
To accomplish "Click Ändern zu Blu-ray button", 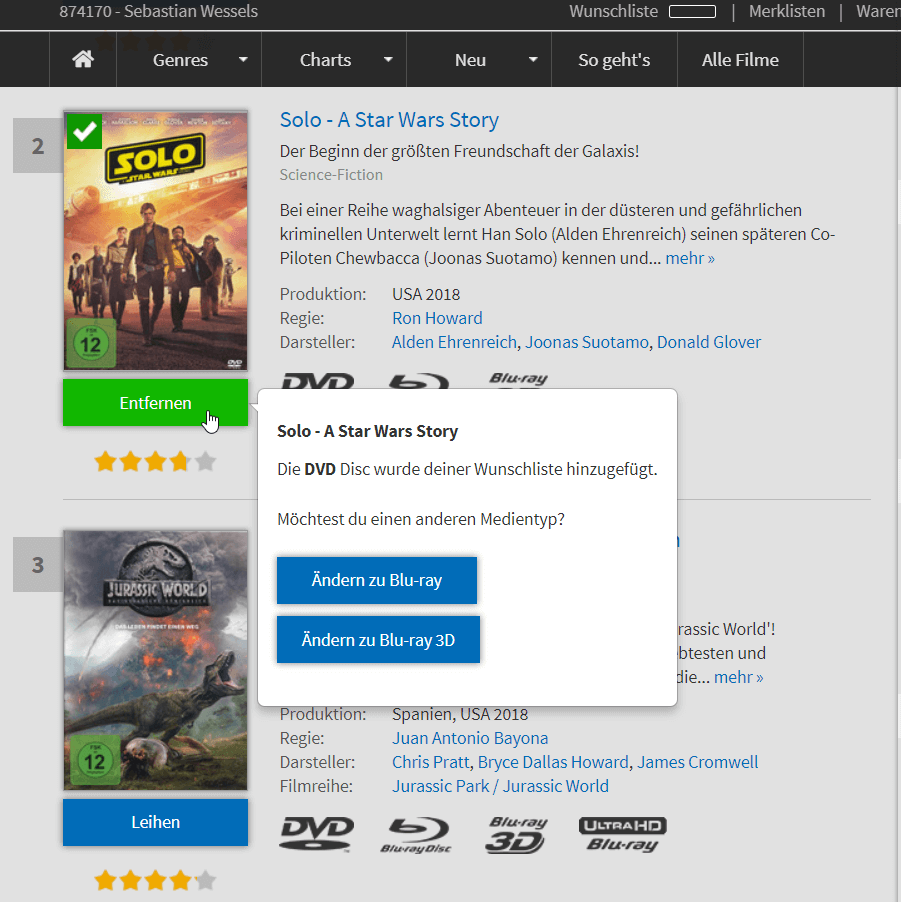I will click(x=377, y=580).
